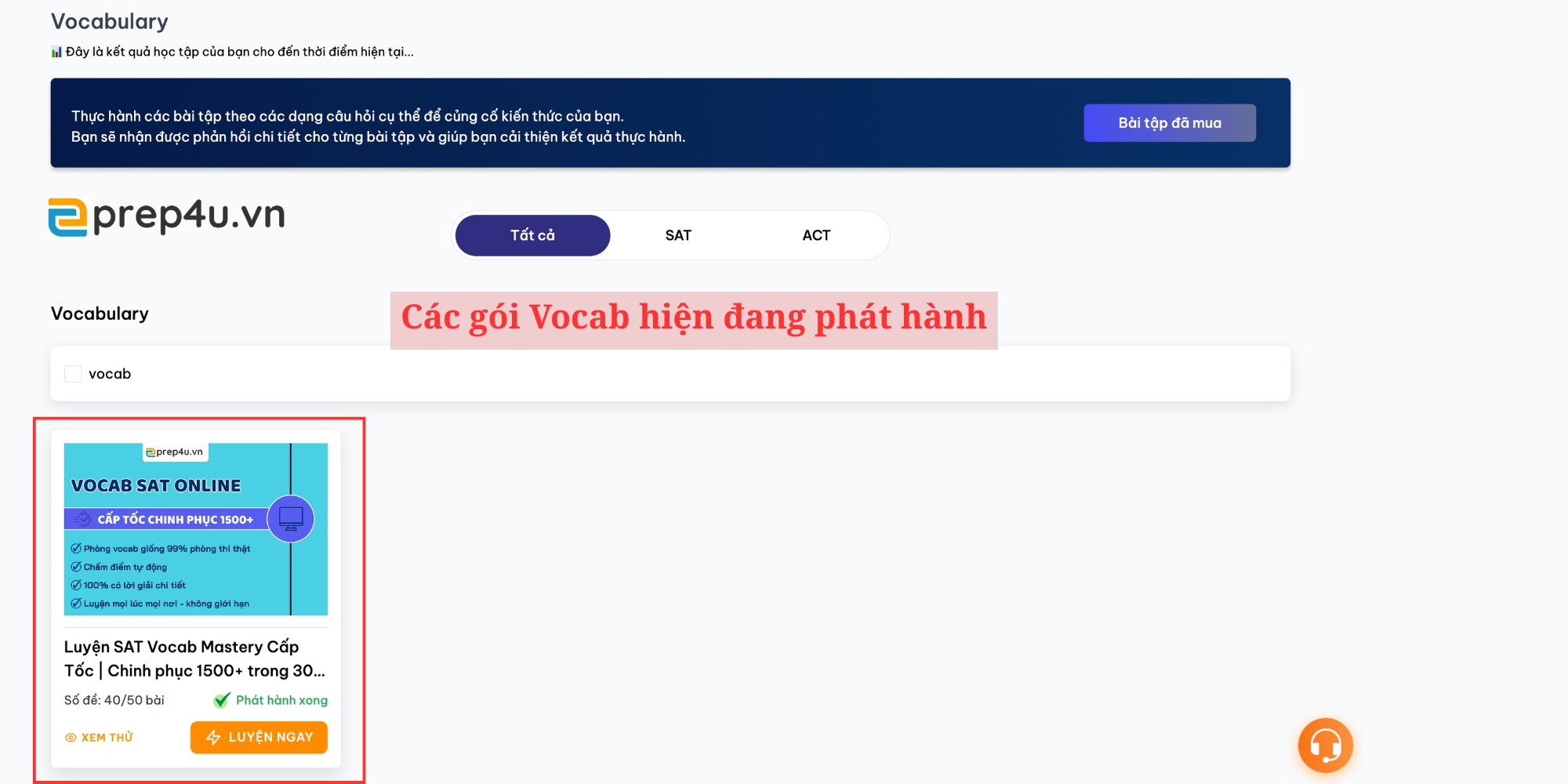Click the prep4u.vn logo

[167, 216]
